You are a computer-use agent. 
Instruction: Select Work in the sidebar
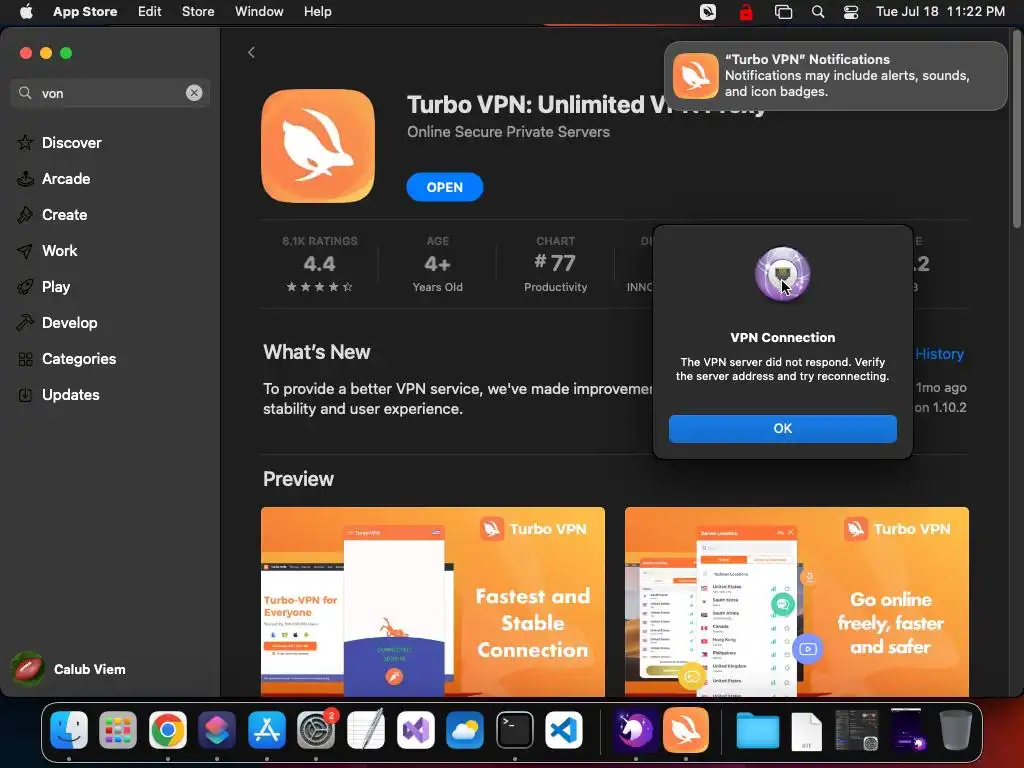tap(59, 250)
